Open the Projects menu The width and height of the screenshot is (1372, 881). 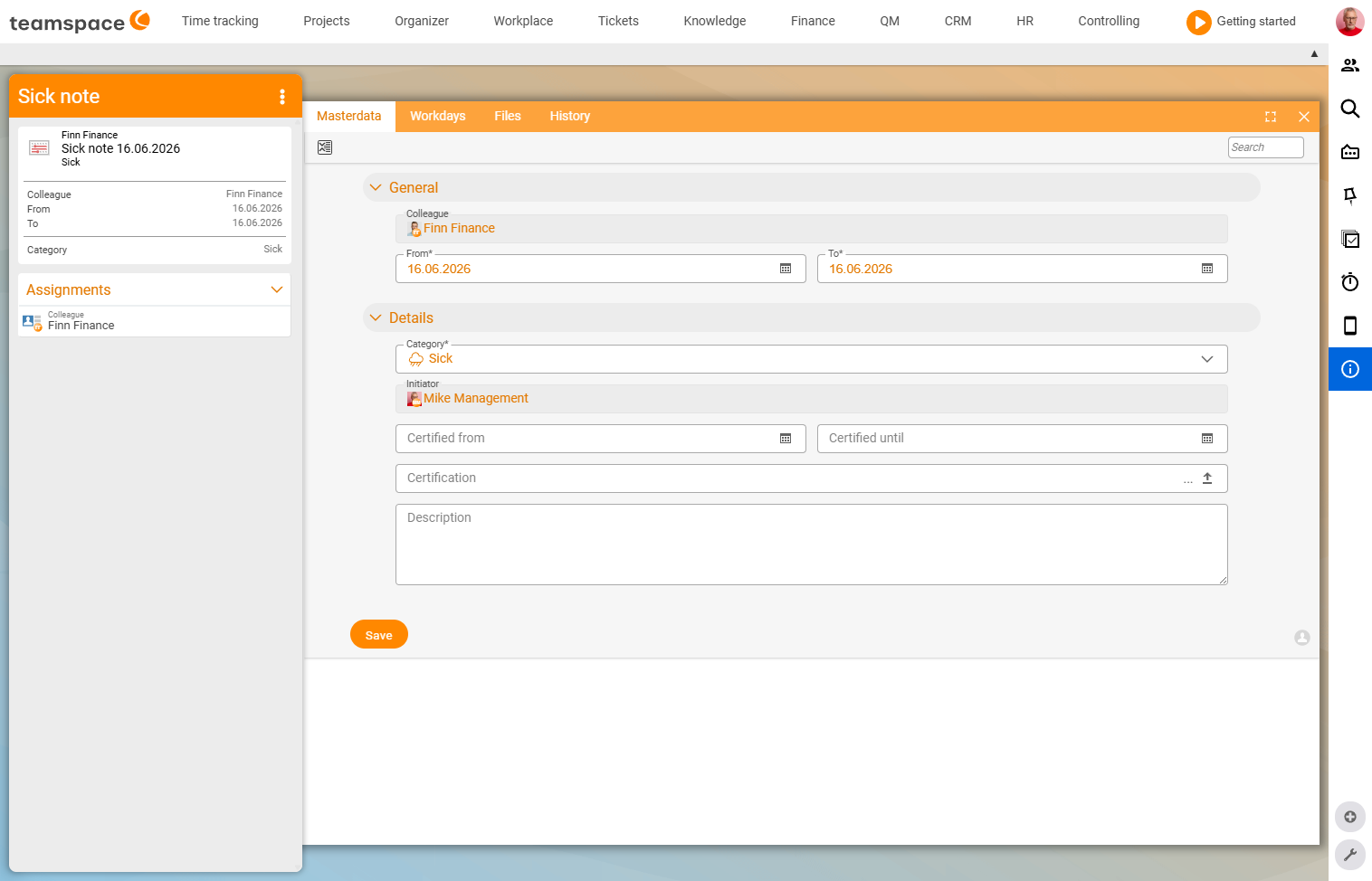(x=327, y=21)
